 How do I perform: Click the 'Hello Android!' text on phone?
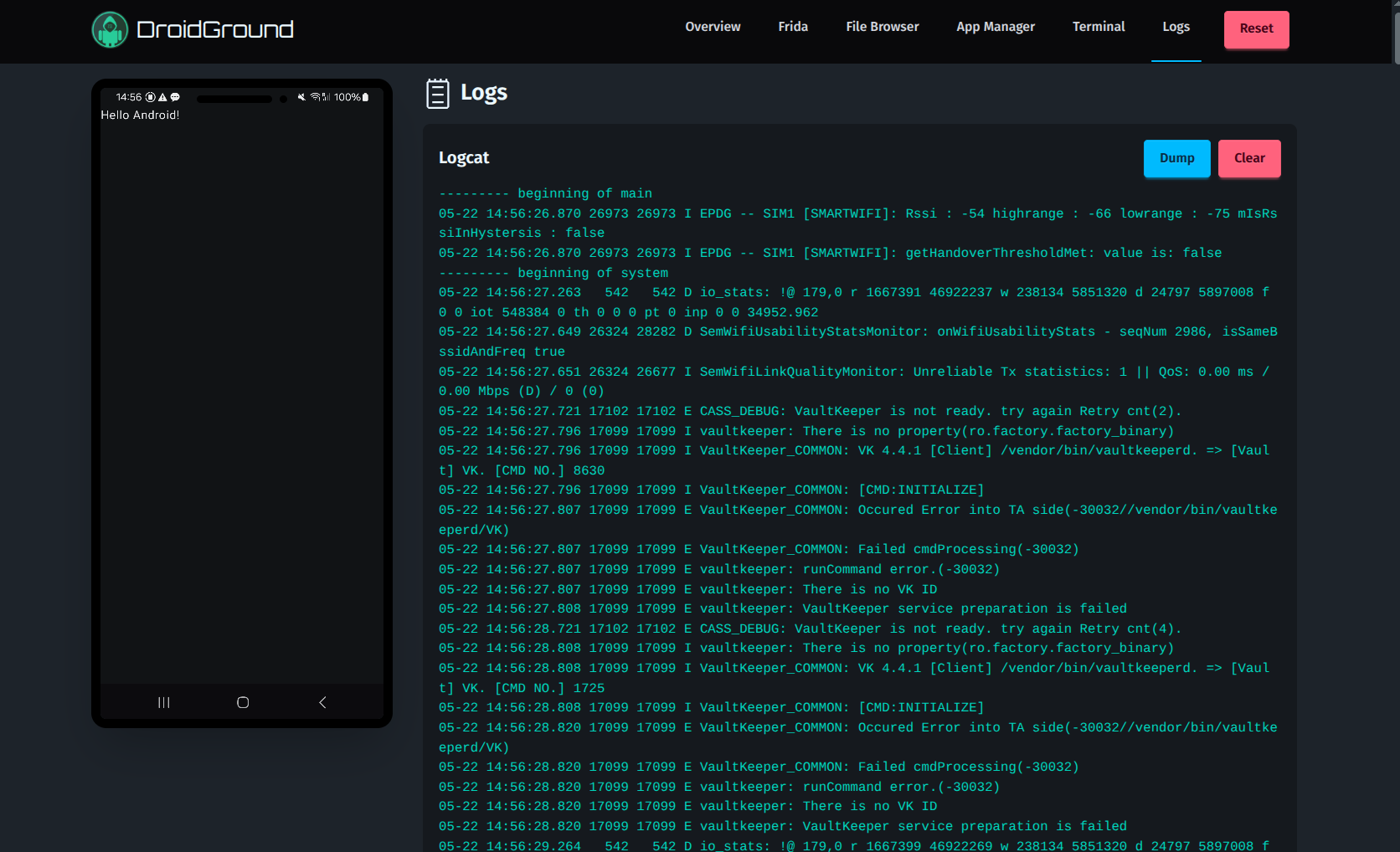140,115
